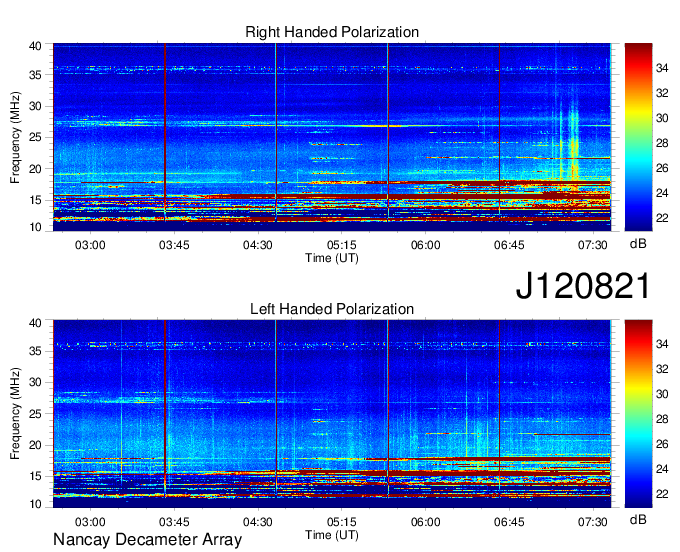Click 35 MHz frequency tick of Right Handed plot
Image resolution: width=680 pixels, height=552 pixels.
pos(35,75)
